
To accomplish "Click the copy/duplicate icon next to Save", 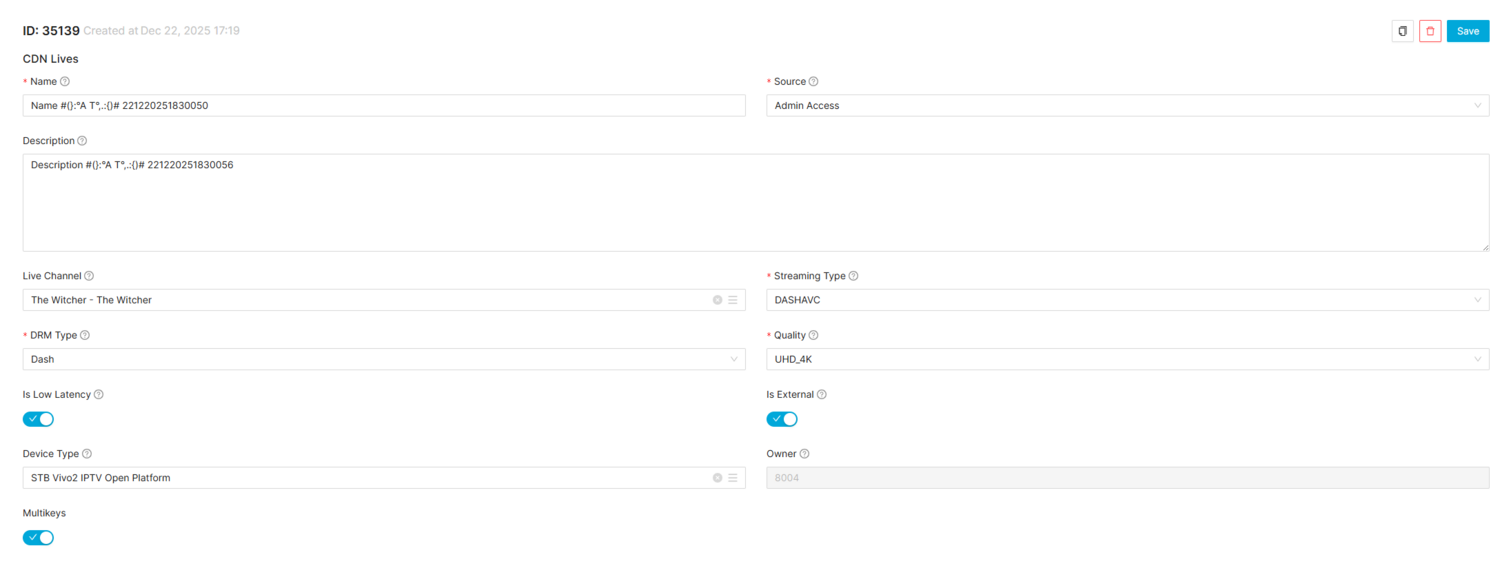I will tap(1402, 31).
